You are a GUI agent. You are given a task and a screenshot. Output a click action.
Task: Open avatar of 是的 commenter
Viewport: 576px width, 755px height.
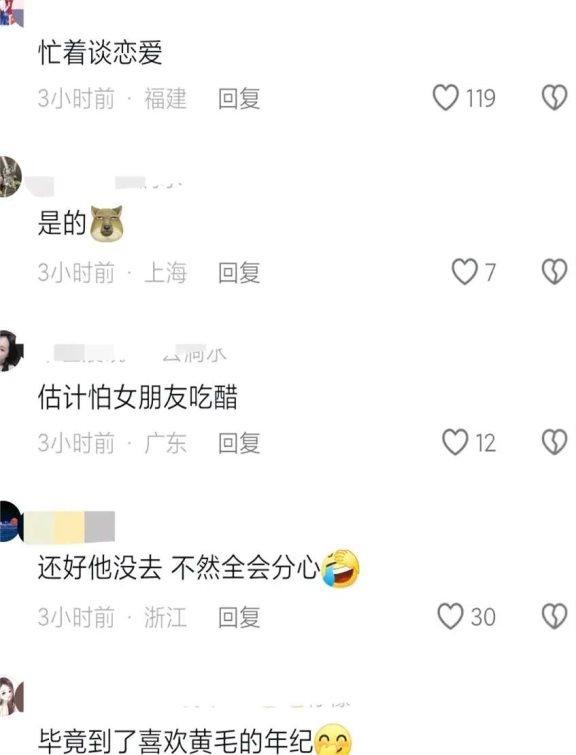point(10,177)
